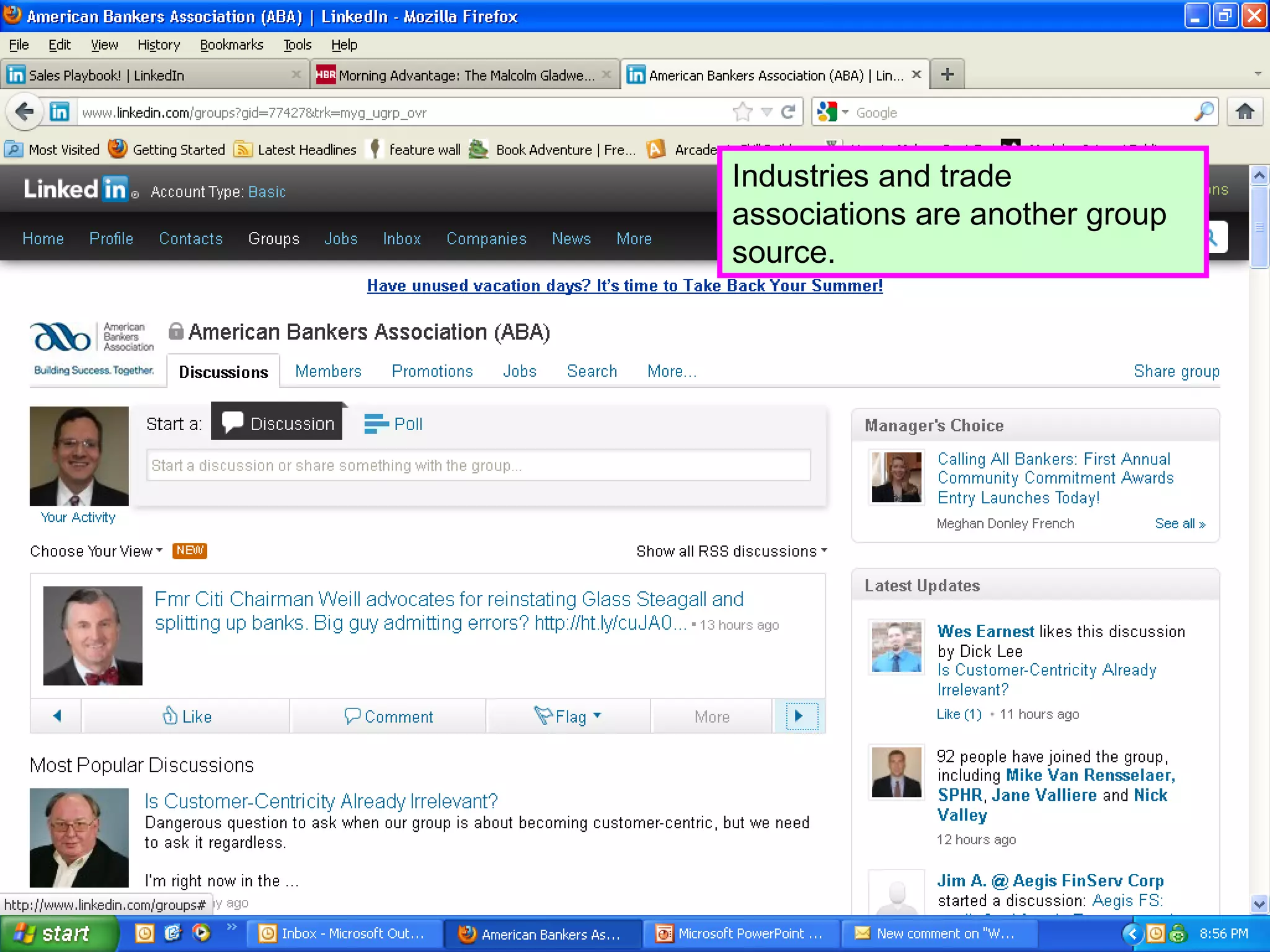Click the vertical scrollbar up arrow

click(x=1258, y=175)
